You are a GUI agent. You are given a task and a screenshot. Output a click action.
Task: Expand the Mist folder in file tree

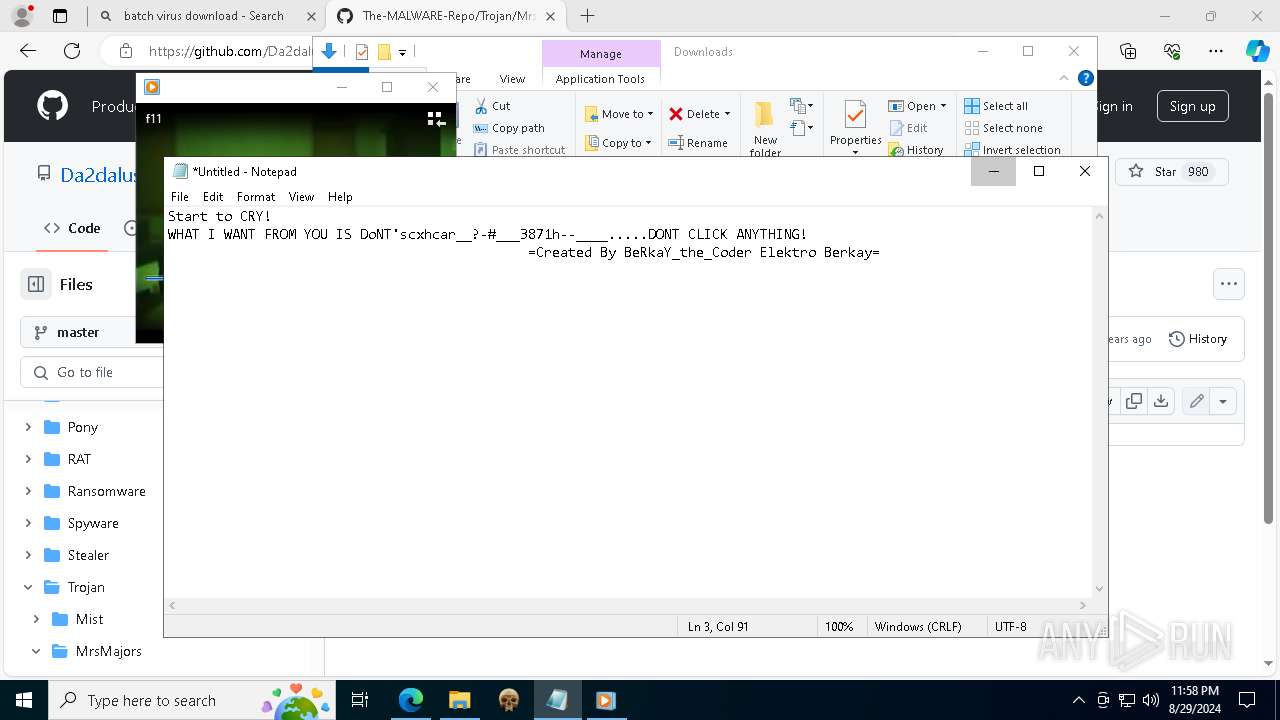click(36, 619)
